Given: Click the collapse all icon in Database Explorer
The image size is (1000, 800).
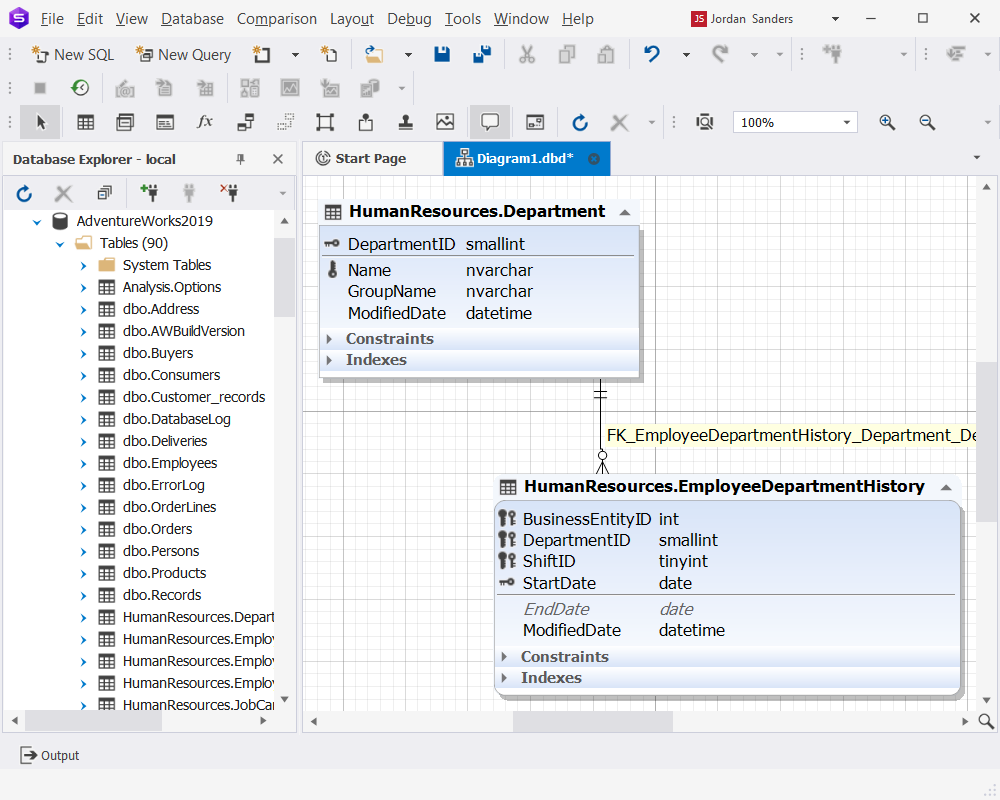Looking at the screenshot, I should [105, 192].
